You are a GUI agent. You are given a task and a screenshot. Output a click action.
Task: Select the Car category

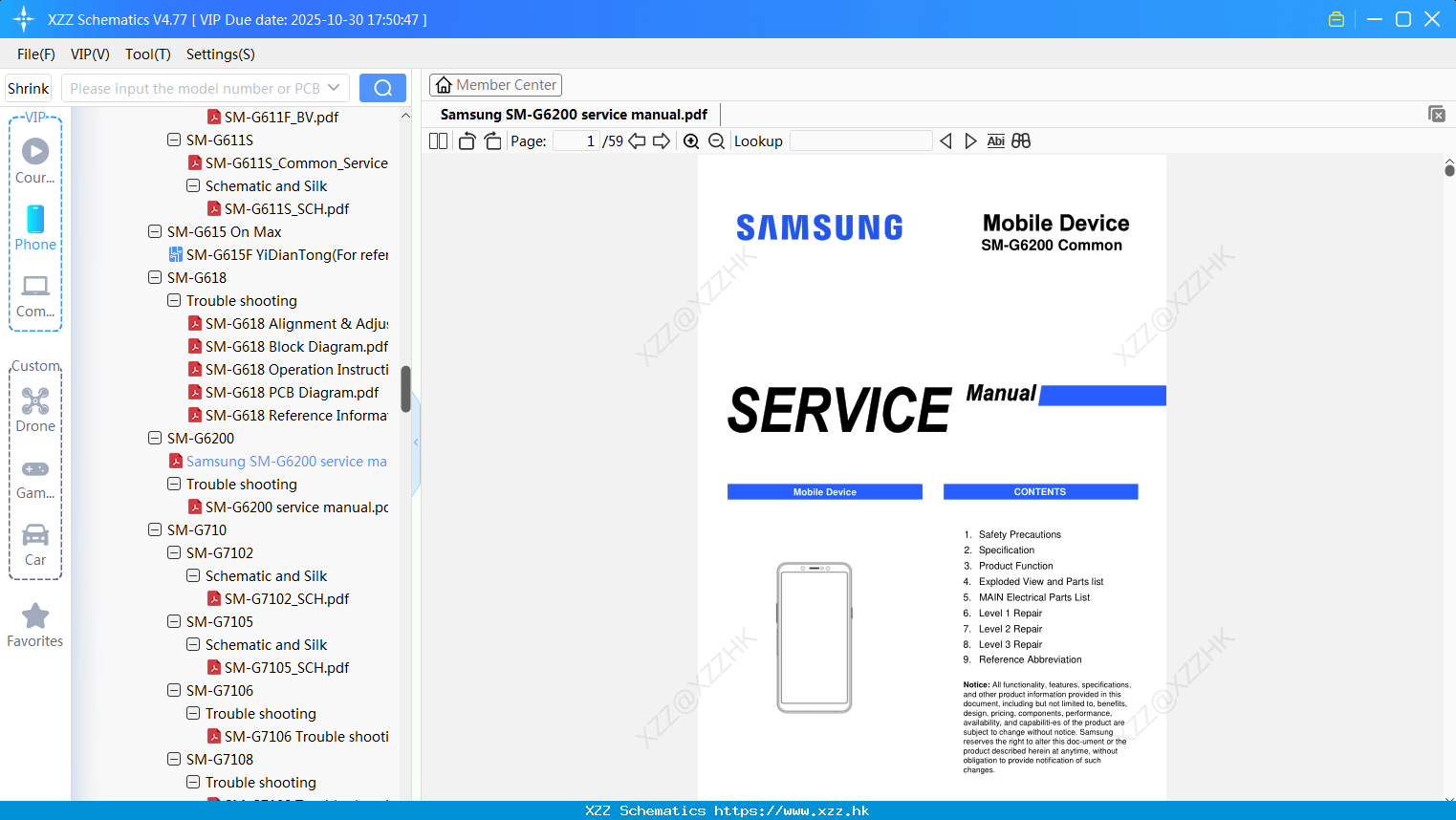click(35, 545)
